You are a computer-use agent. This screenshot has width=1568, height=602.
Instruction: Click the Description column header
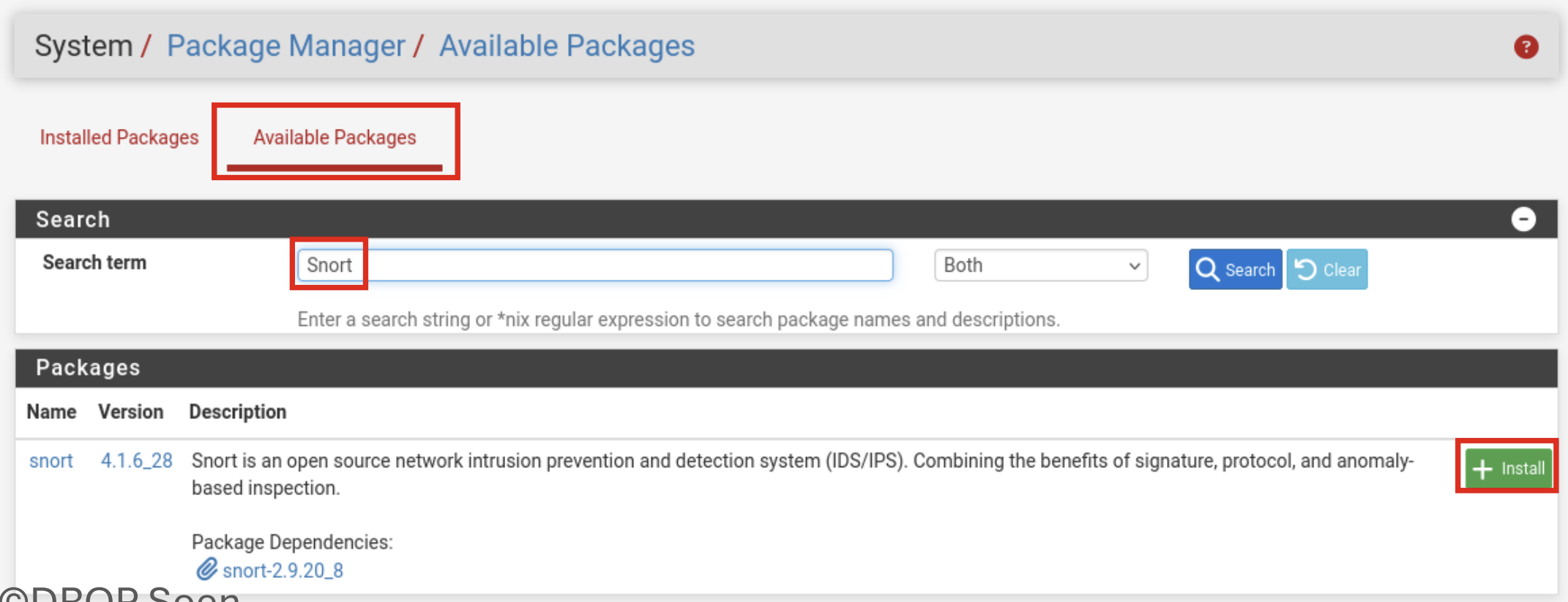(x=238, y=412)
